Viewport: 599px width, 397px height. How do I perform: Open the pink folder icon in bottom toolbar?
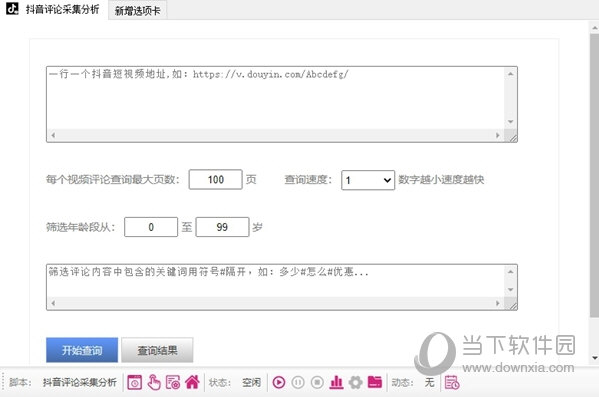tap(375, 382)
